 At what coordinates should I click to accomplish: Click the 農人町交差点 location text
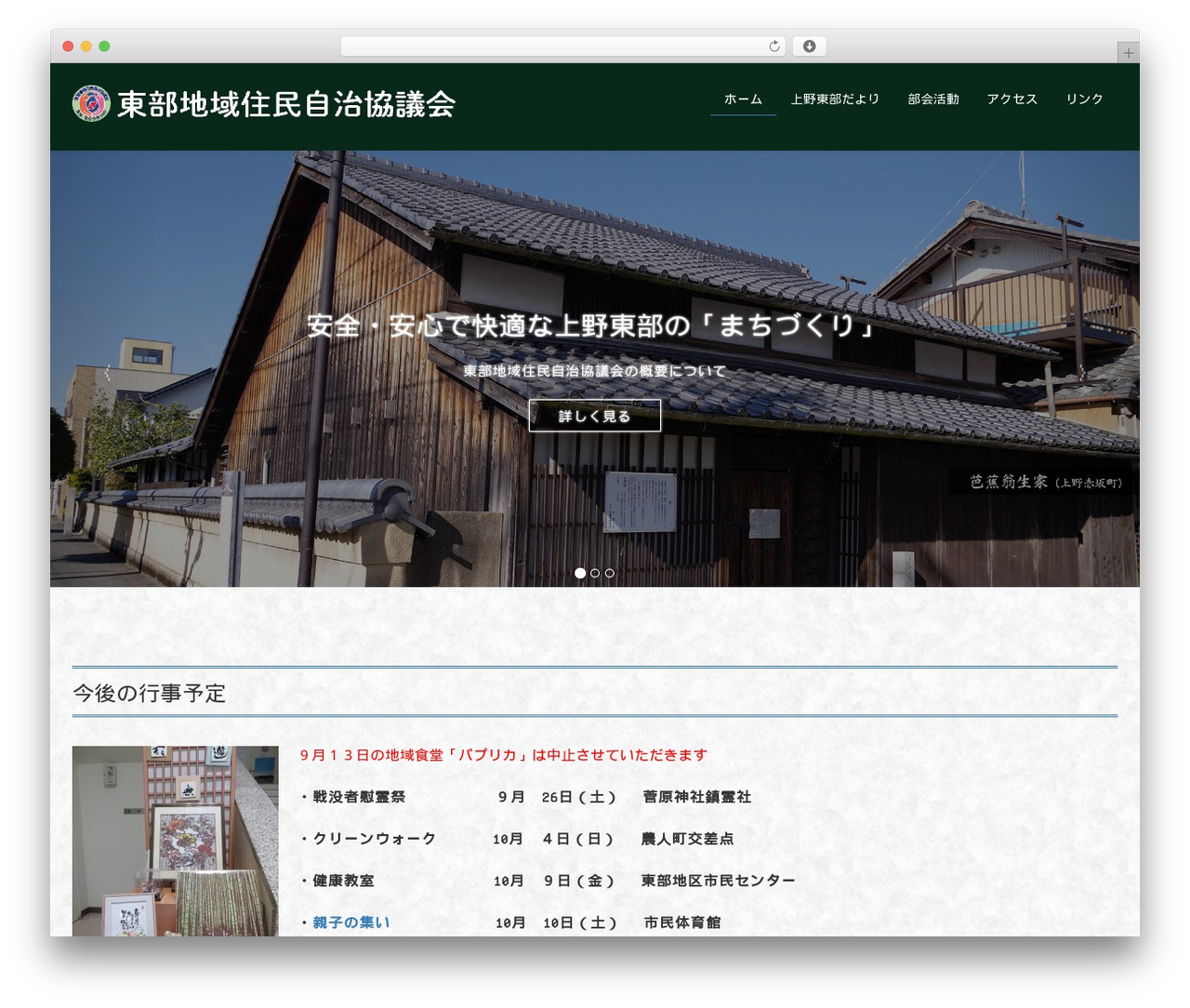coord(687,839)
